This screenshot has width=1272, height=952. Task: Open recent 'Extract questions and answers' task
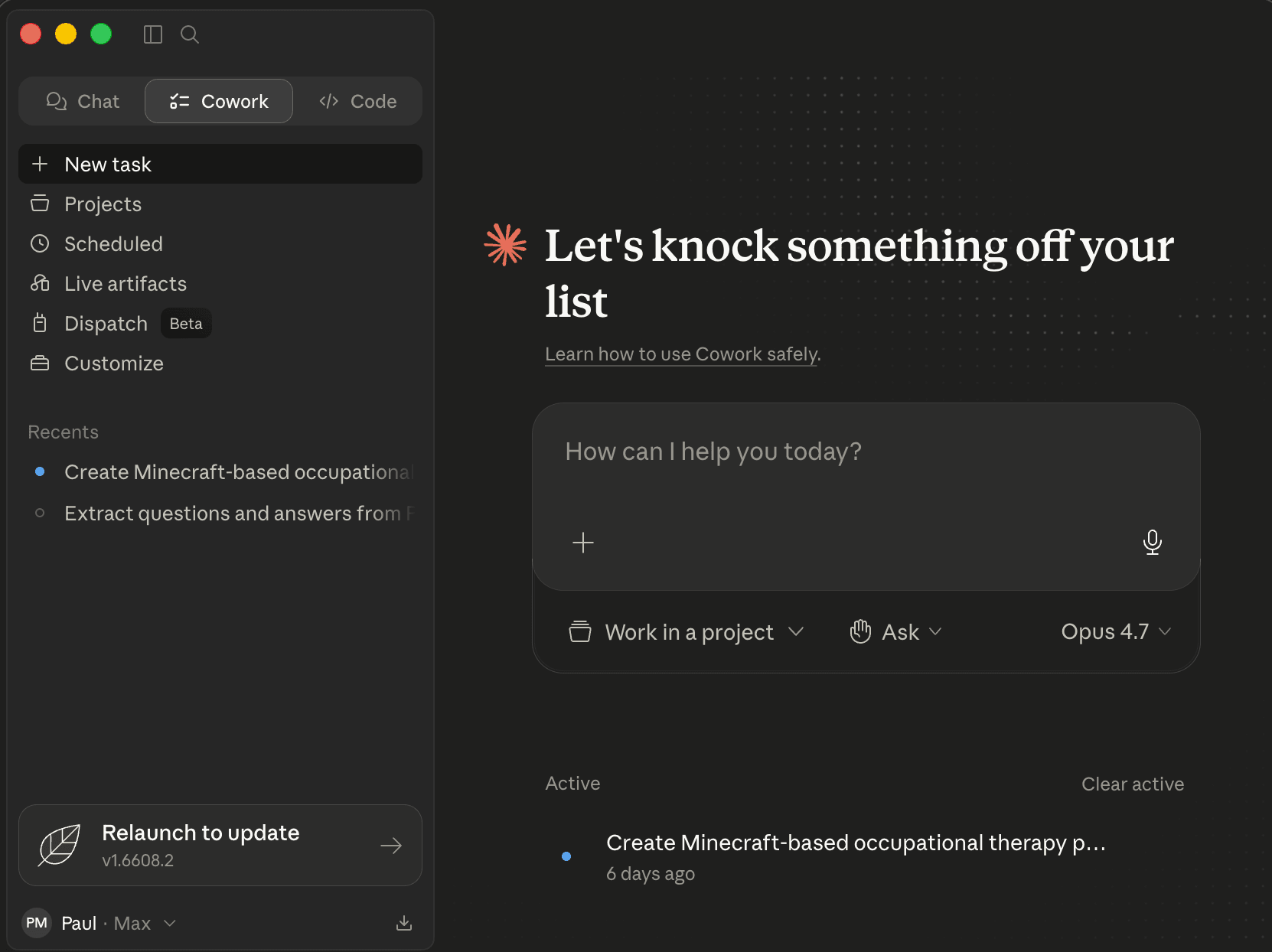[220, 513]
